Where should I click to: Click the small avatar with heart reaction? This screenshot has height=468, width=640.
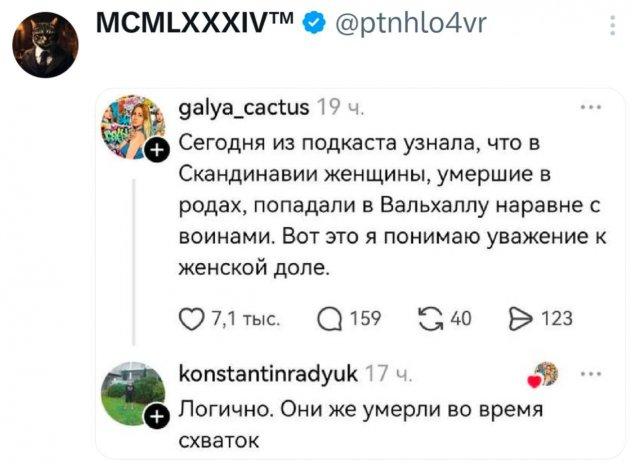544,374
